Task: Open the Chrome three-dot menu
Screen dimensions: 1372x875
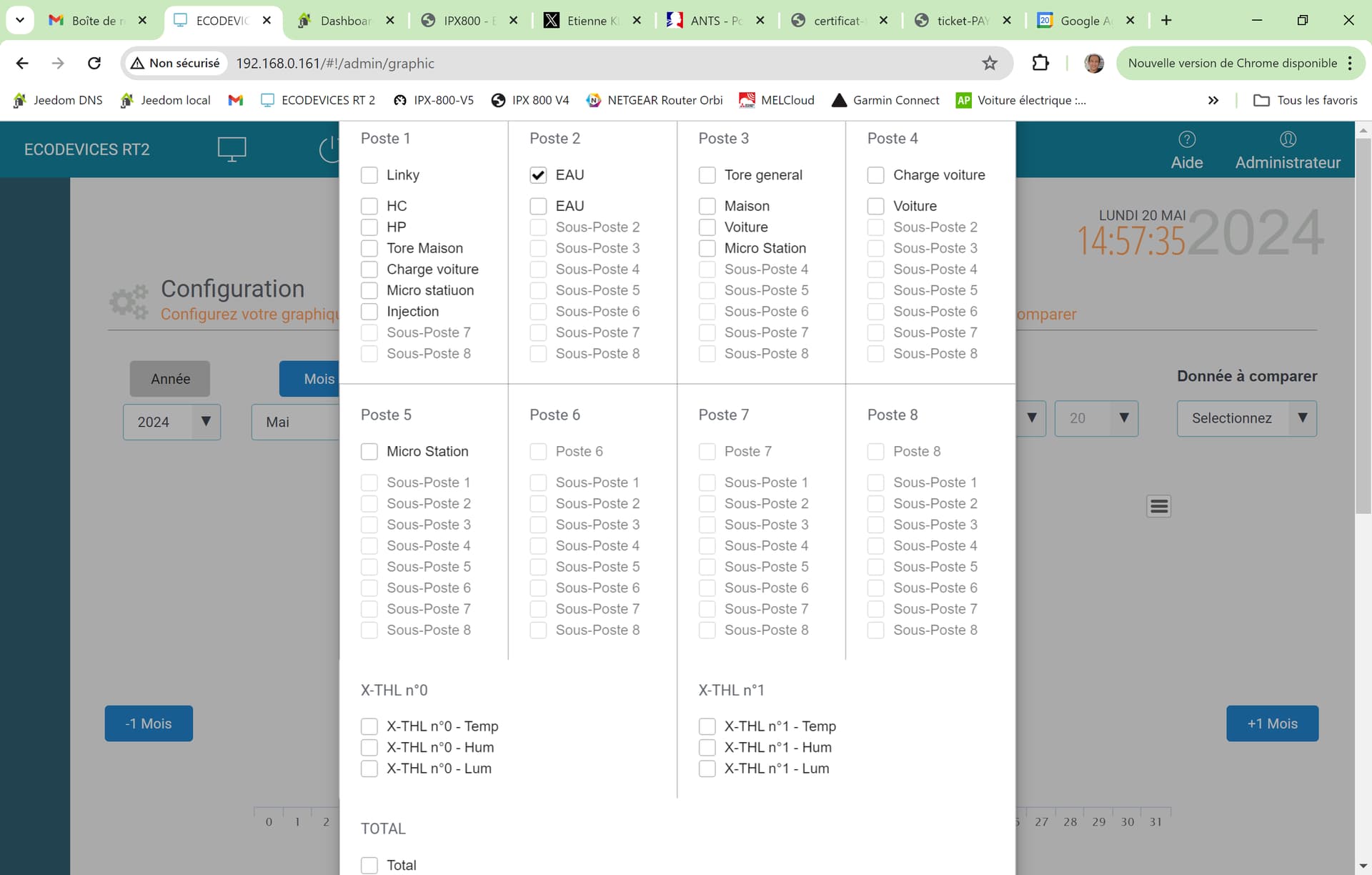Action: pos(1350,63)
